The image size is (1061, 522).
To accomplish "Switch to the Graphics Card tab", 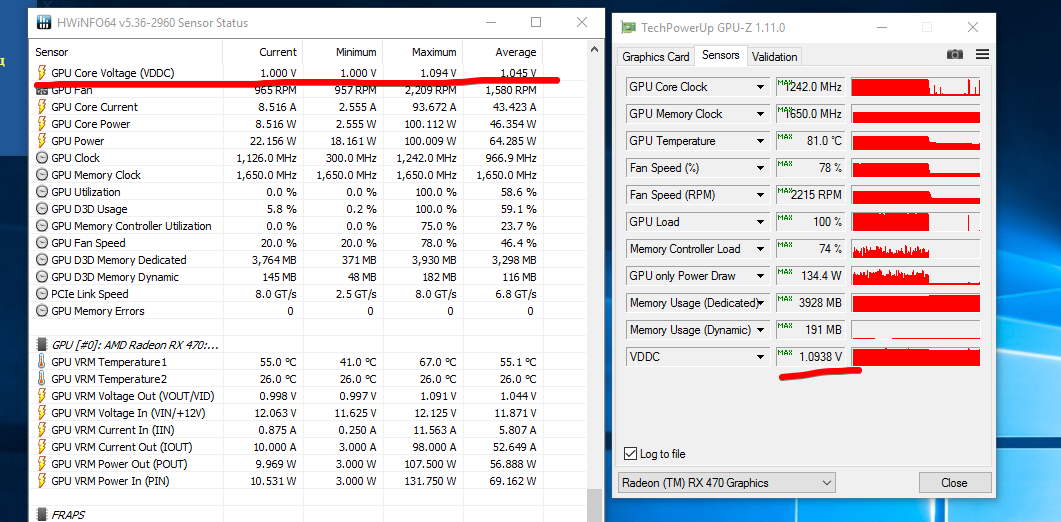I will (x=656, y=57).
